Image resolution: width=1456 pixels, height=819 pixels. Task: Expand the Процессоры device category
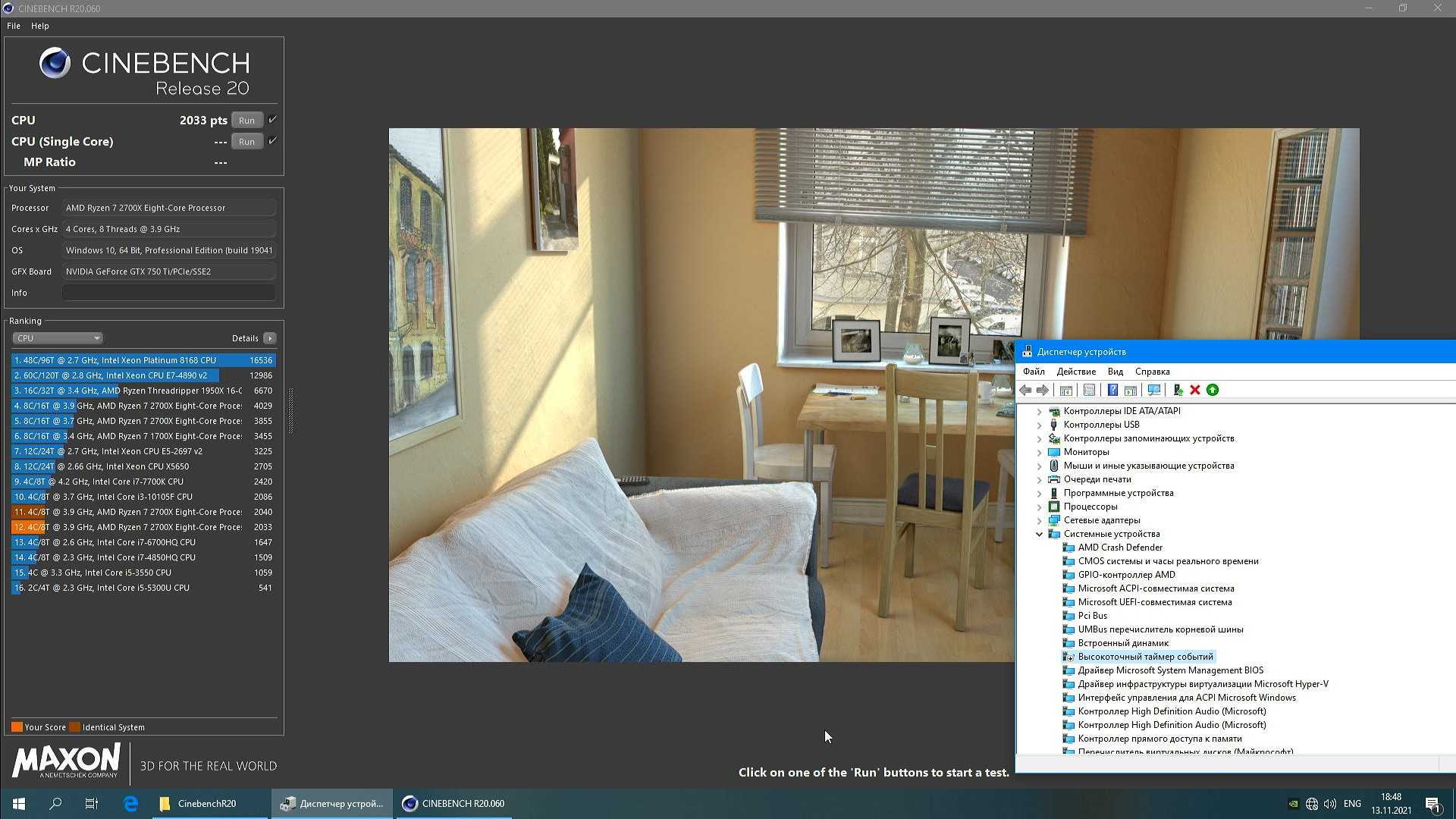(1039, 507)
